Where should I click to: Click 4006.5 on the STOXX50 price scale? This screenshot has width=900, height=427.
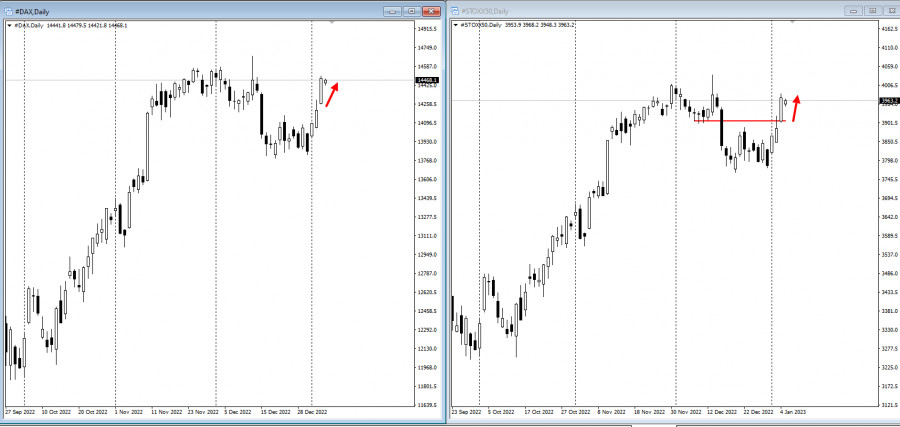tap(890, 86)
